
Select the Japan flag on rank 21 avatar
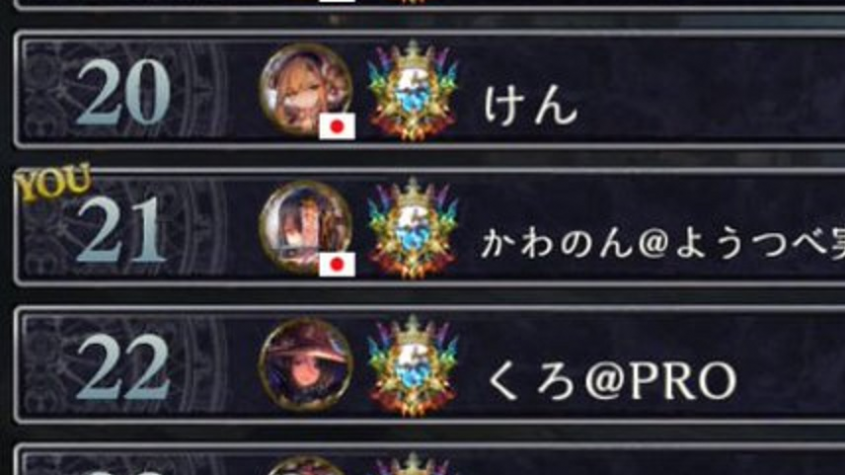337,264
